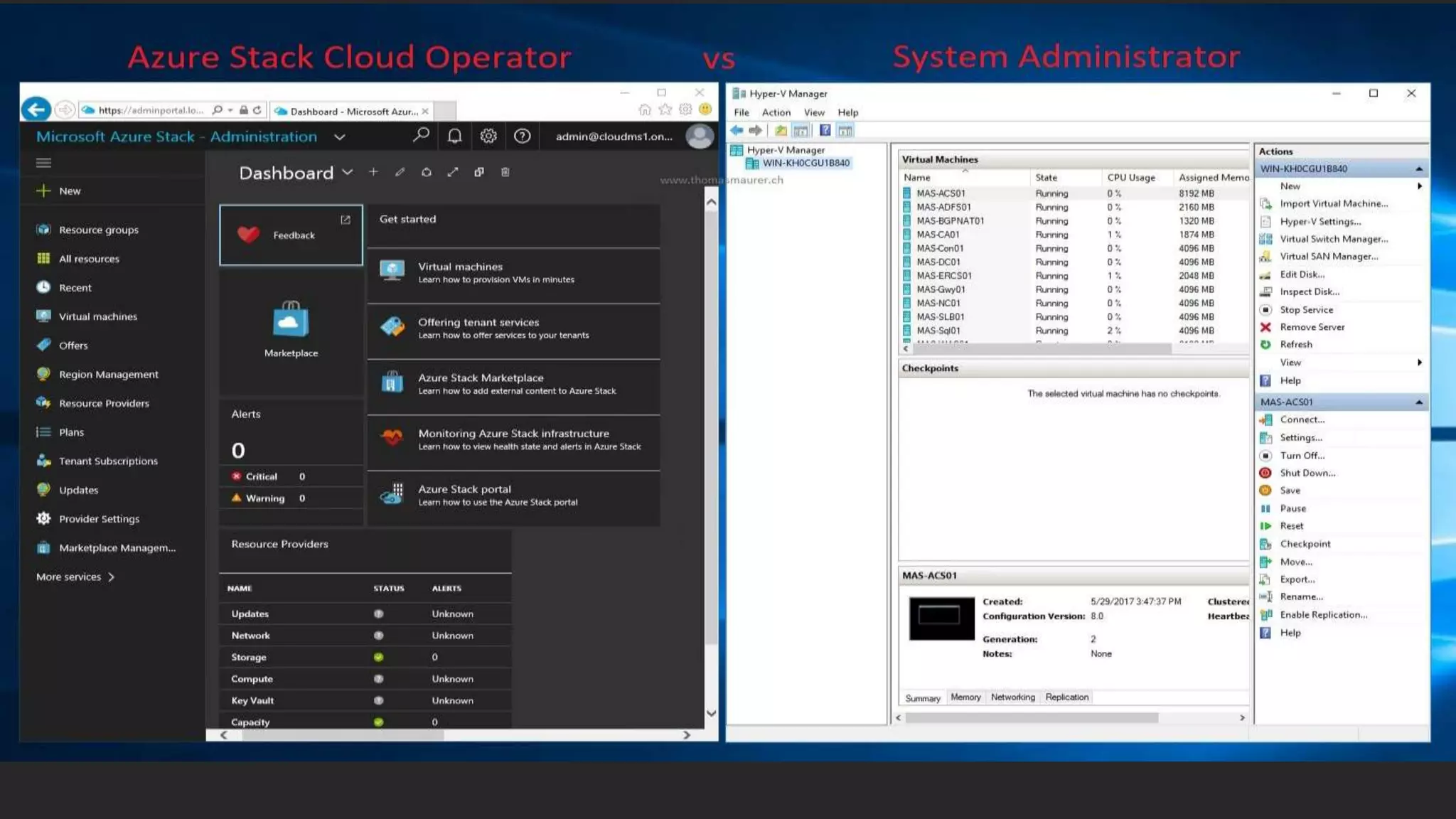Click the dashboard vertical scrollbar
1456x819 pixels.
[711, 427]
